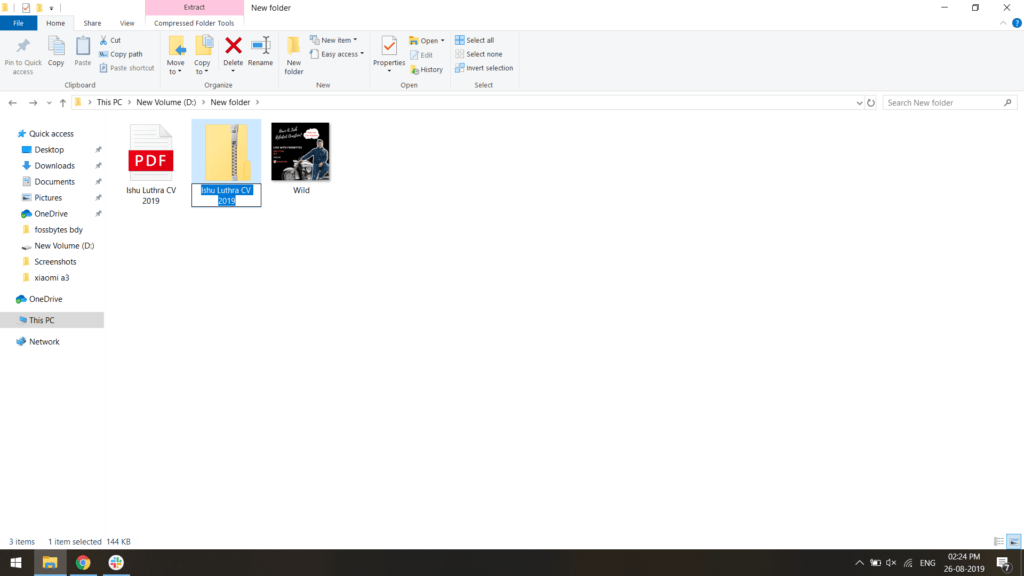Open Screenshots folder in sidebar
The image size is (1024, 576).
point(55,262)
